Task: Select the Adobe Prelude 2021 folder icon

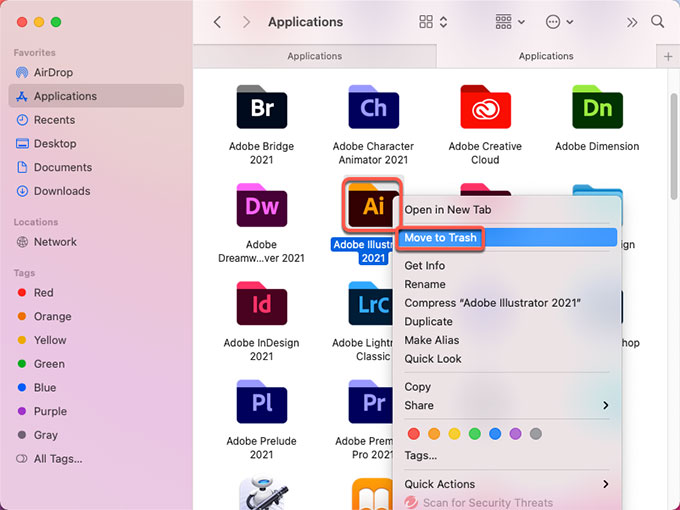Action: coord(262,402)
